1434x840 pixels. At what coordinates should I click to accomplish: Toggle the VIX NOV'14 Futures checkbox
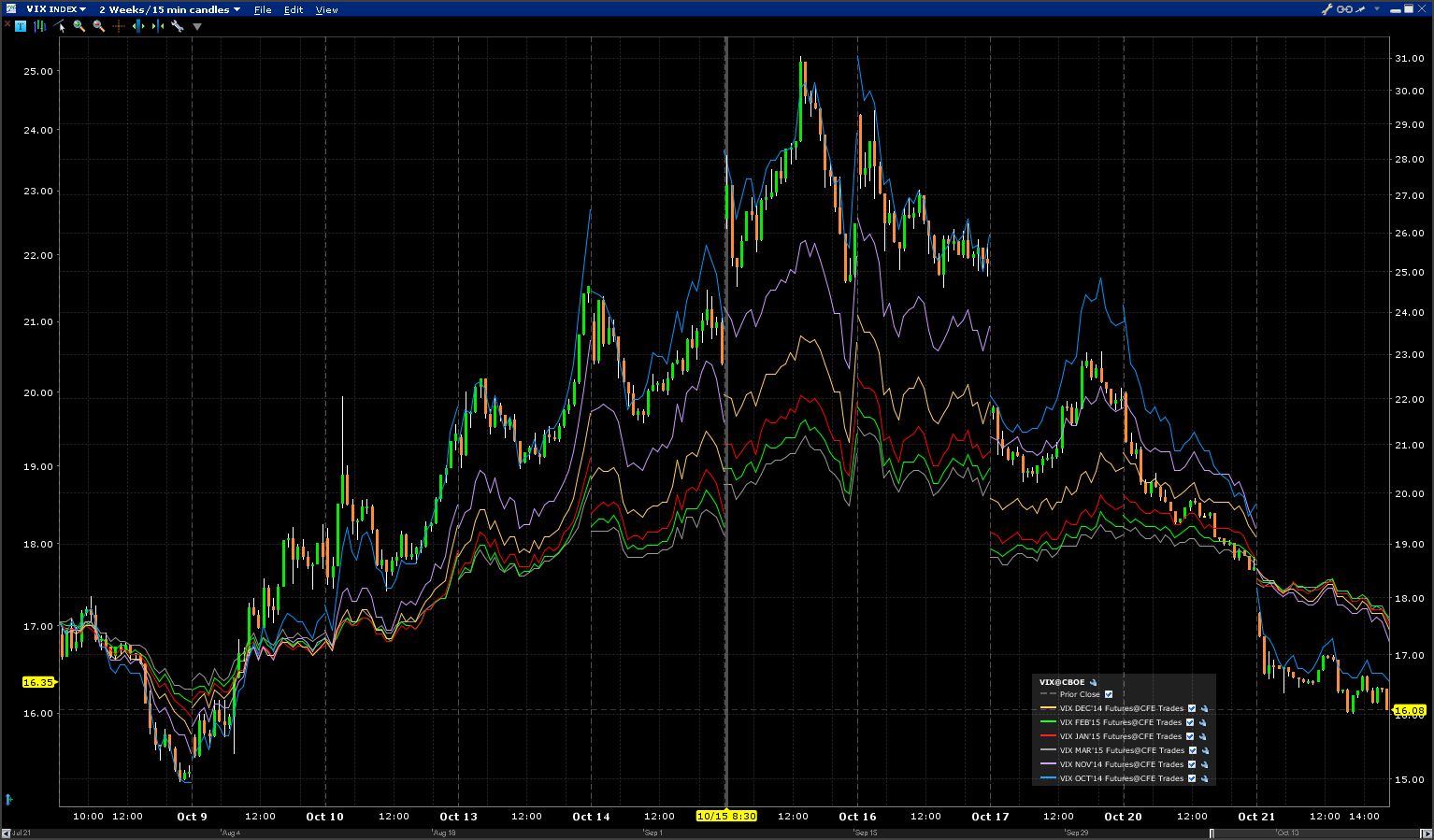tap(1191, 764)
